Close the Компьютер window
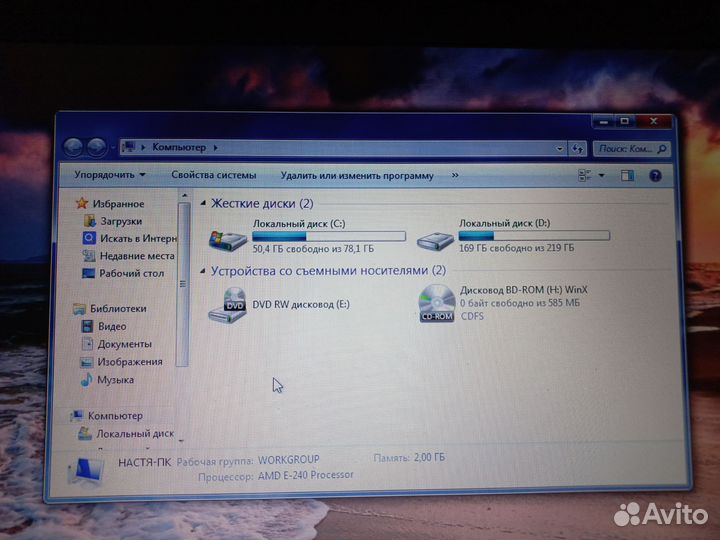 654,122
